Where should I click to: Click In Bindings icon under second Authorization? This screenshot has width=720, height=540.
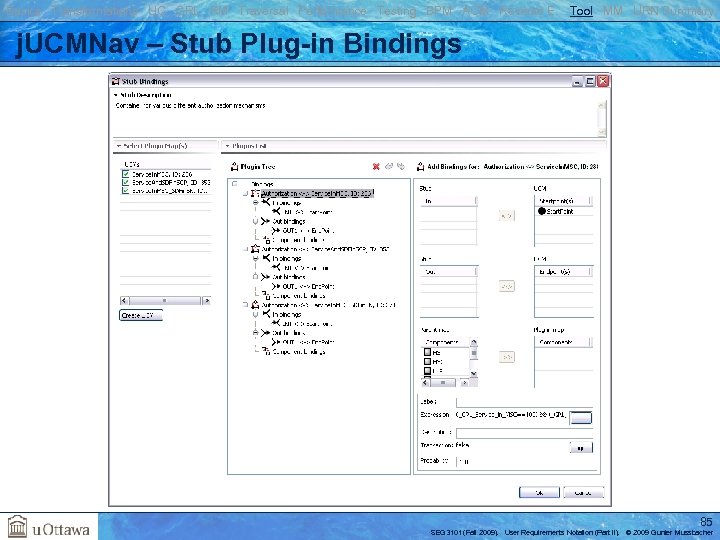point(266,258)
